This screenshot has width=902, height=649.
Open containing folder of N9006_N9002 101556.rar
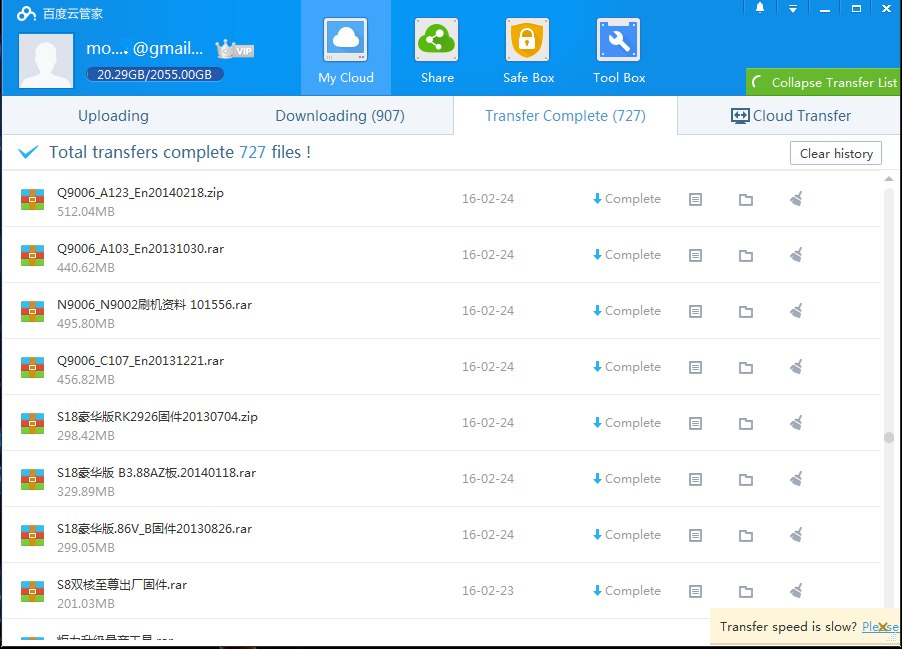[x=746, y=311]
